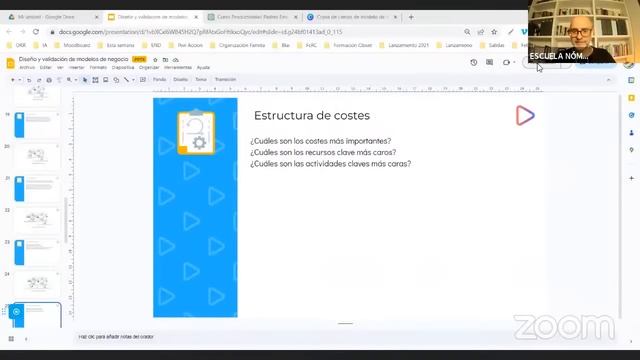Click the address bar search lens icon
The width and height of the screenshot is (640, 360).
(x=467, y=32)
